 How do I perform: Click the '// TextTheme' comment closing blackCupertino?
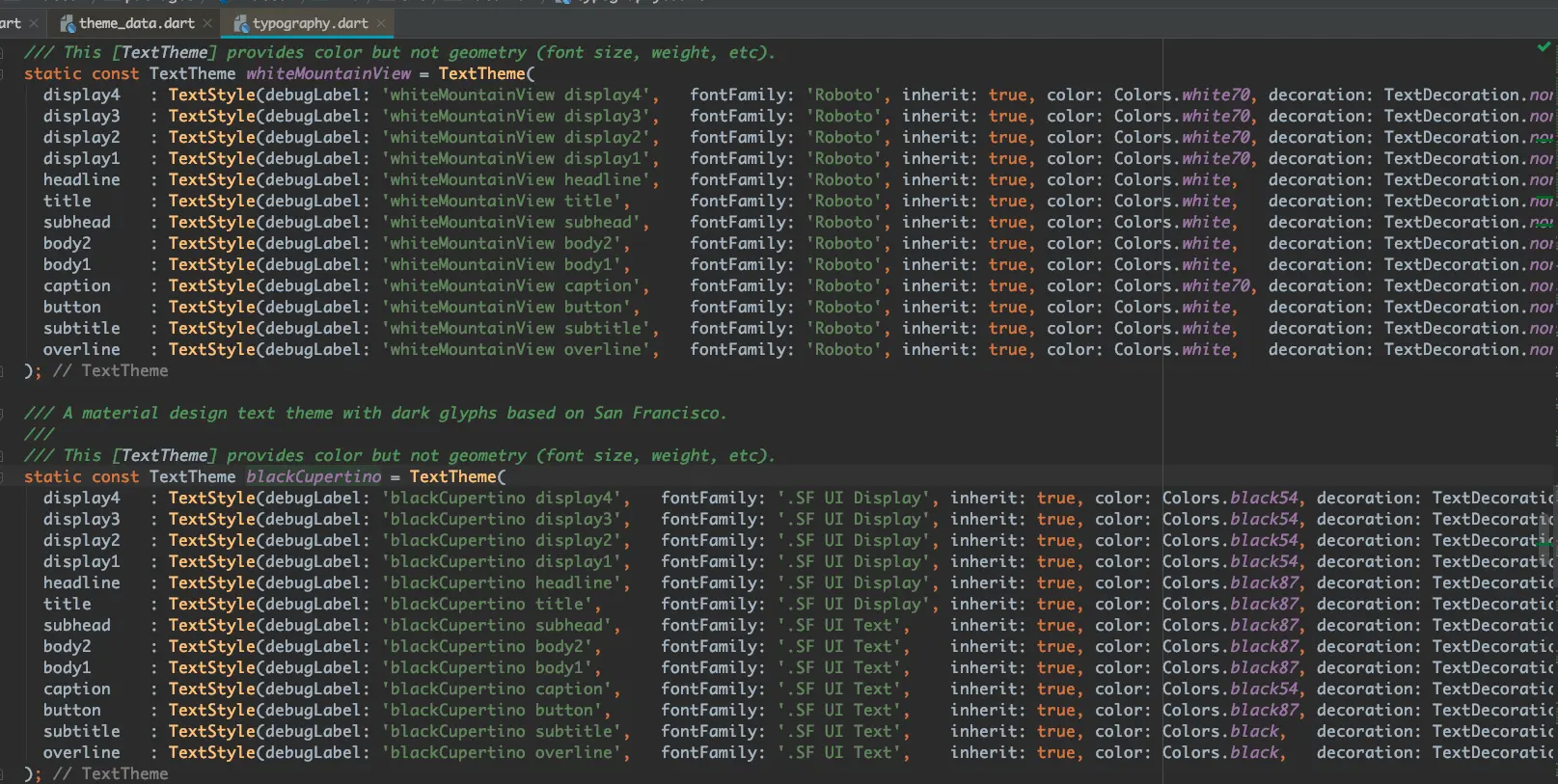coord(111,774)
